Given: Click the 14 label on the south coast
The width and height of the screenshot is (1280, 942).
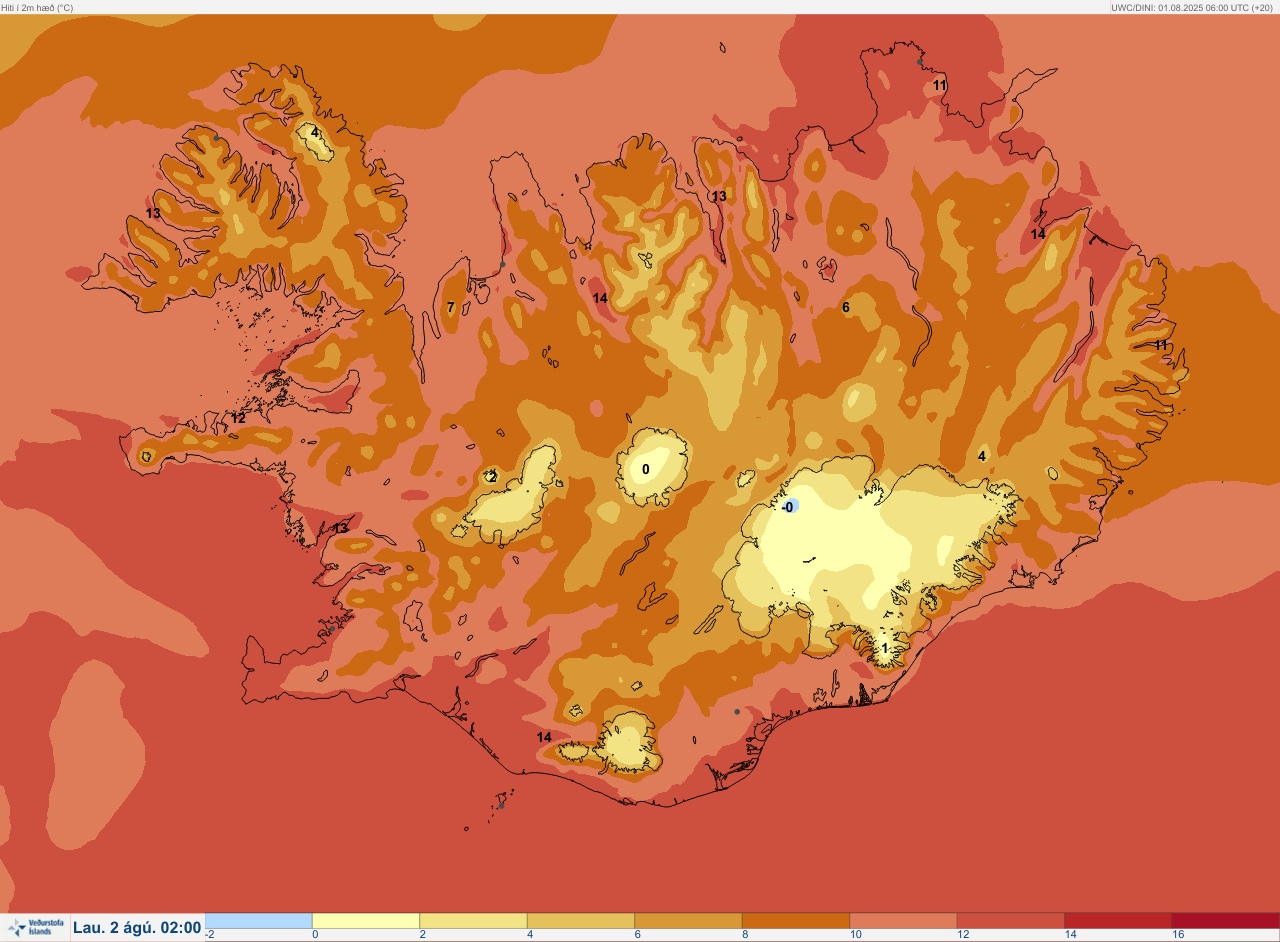Looking at the screenshot, I should 544,737.
